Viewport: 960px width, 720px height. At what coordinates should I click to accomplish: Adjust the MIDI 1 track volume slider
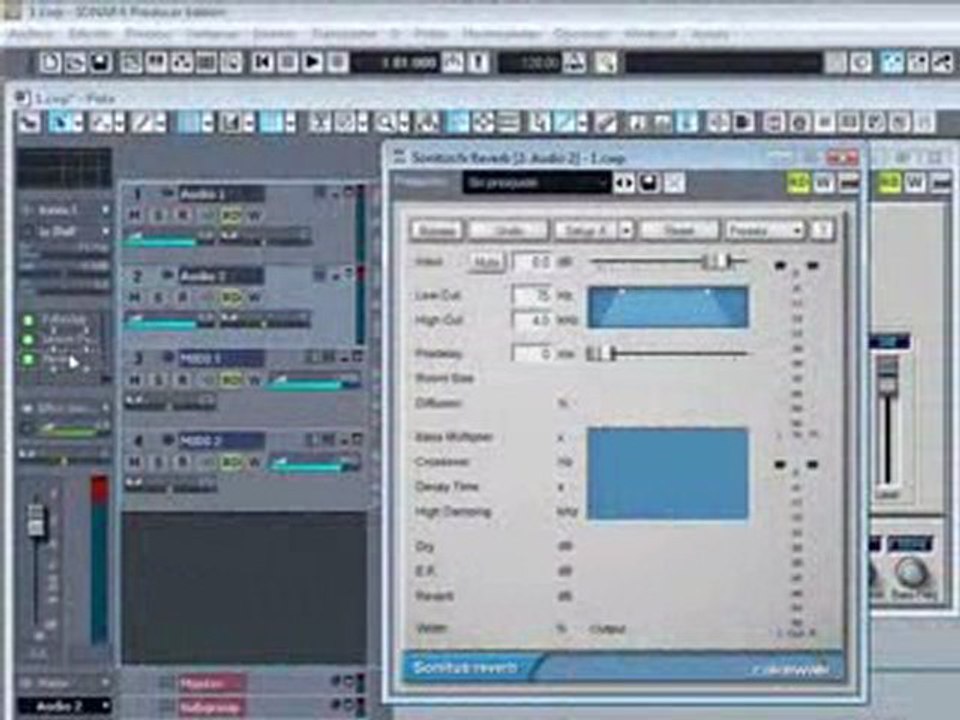315,381
